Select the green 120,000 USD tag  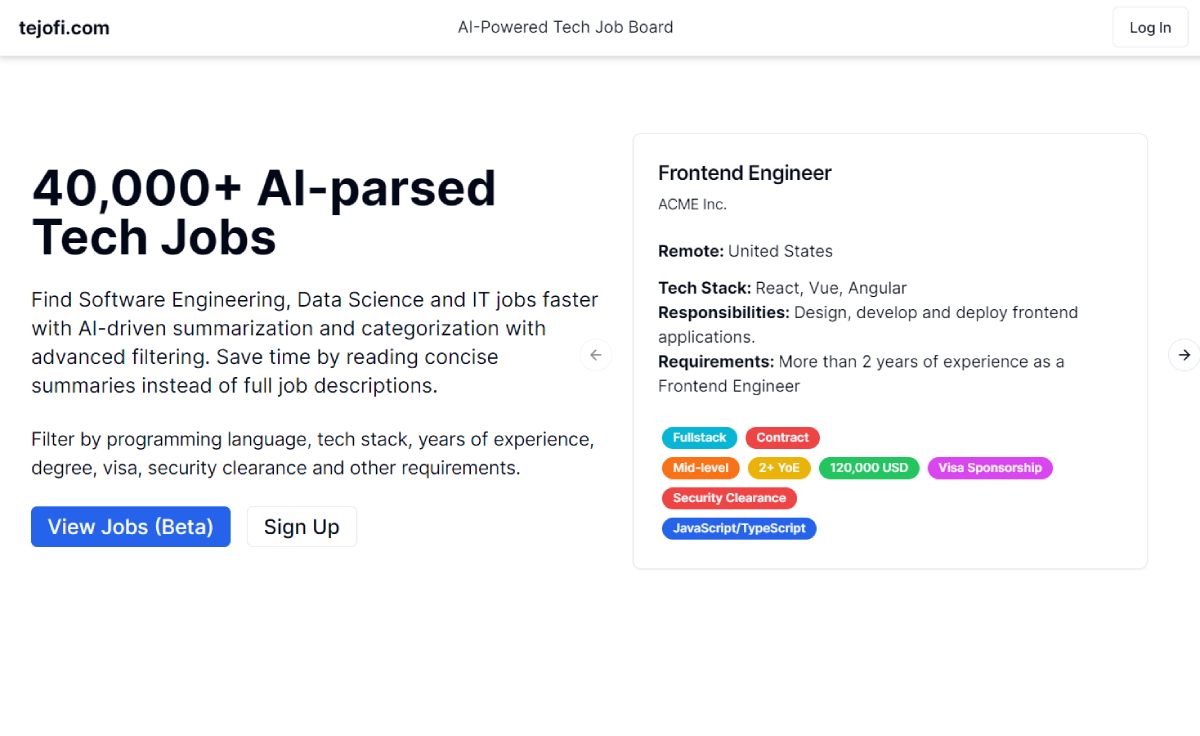tap(869, 468)
